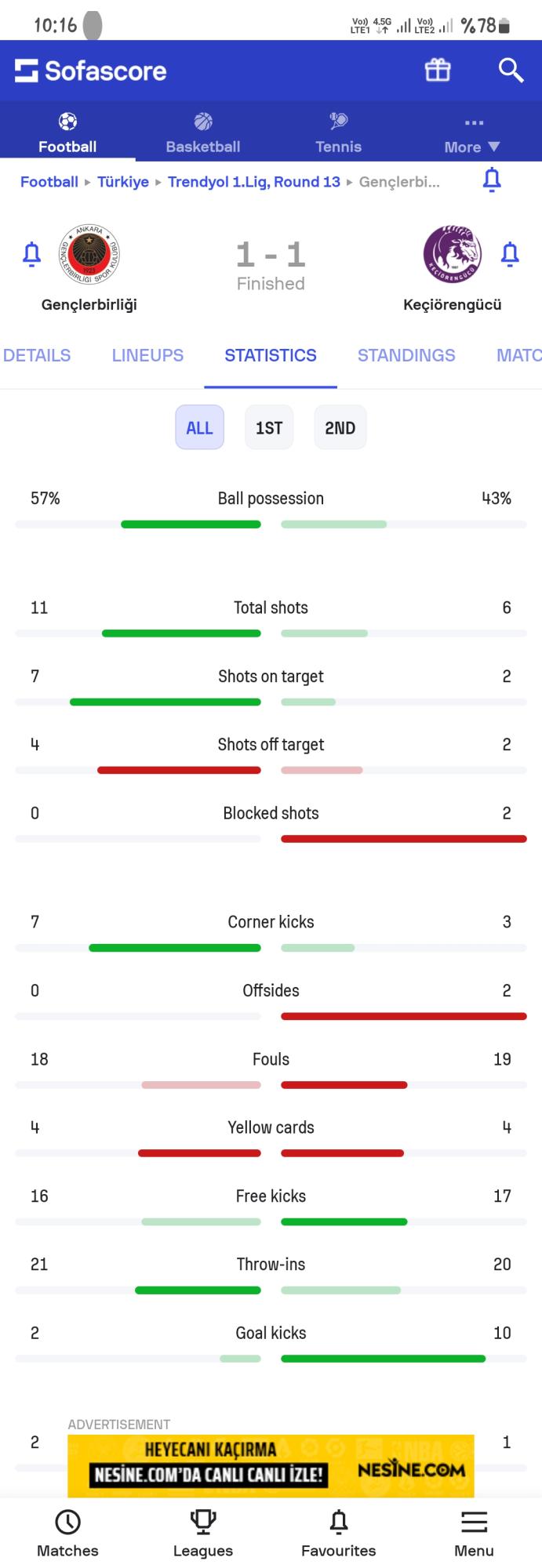The height and width of the screenshot is (1568, 542).
Task: Select the 1ST half statistics filter
Action: click(x=269, y=427)
